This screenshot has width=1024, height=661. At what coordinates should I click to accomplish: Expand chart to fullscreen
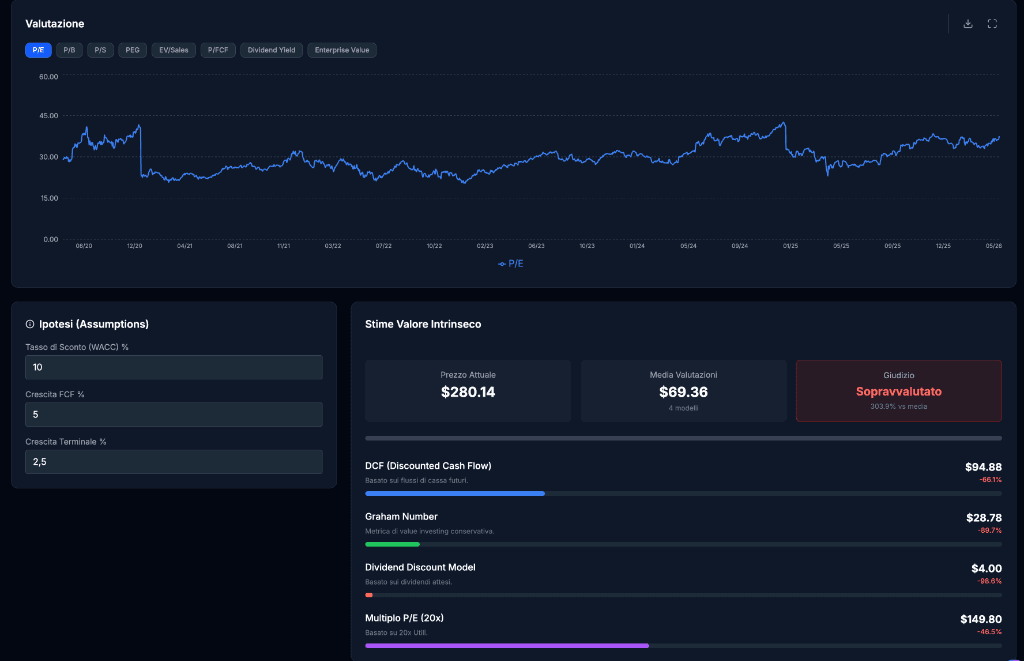tap(992, 24)
